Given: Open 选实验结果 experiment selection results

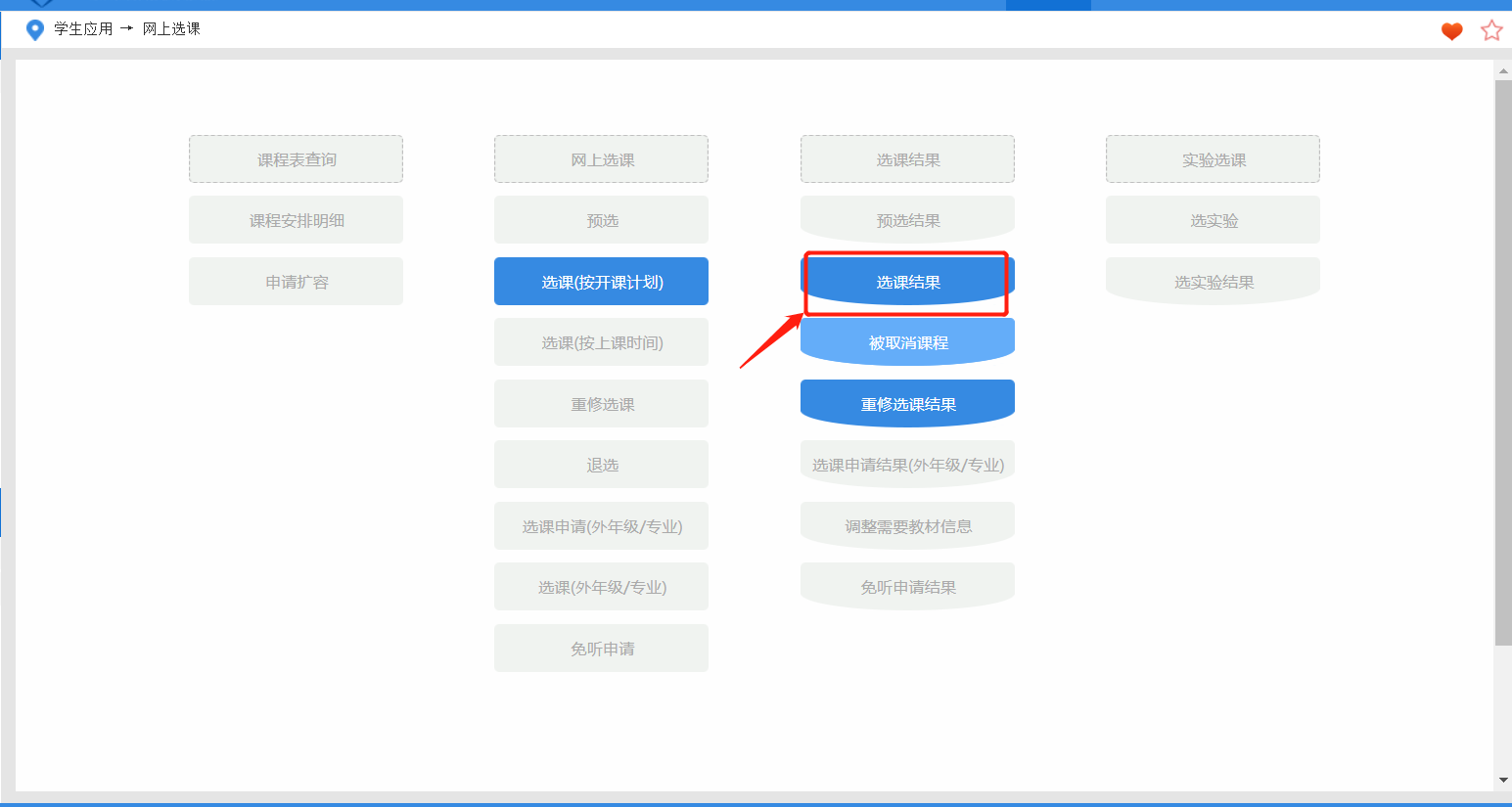Looking at the screenshot, I should tap(1213, 281).
